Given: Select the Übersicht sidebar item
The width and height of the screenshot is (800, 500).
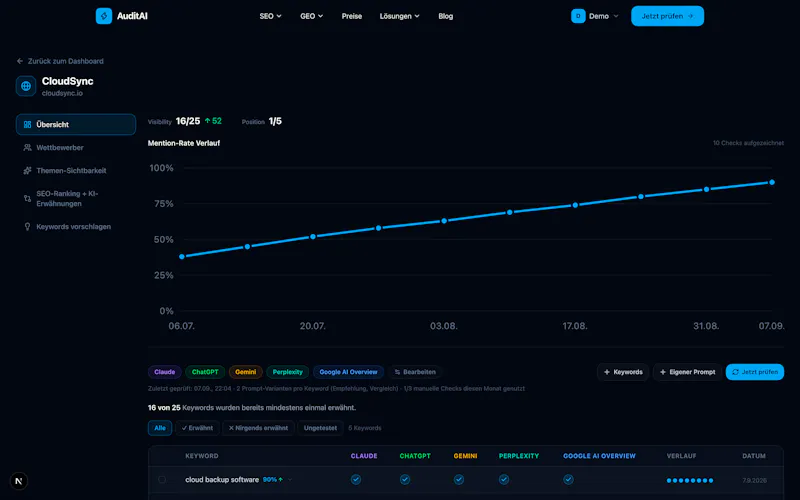Looking at the screenshot, I should click(76, 124).
